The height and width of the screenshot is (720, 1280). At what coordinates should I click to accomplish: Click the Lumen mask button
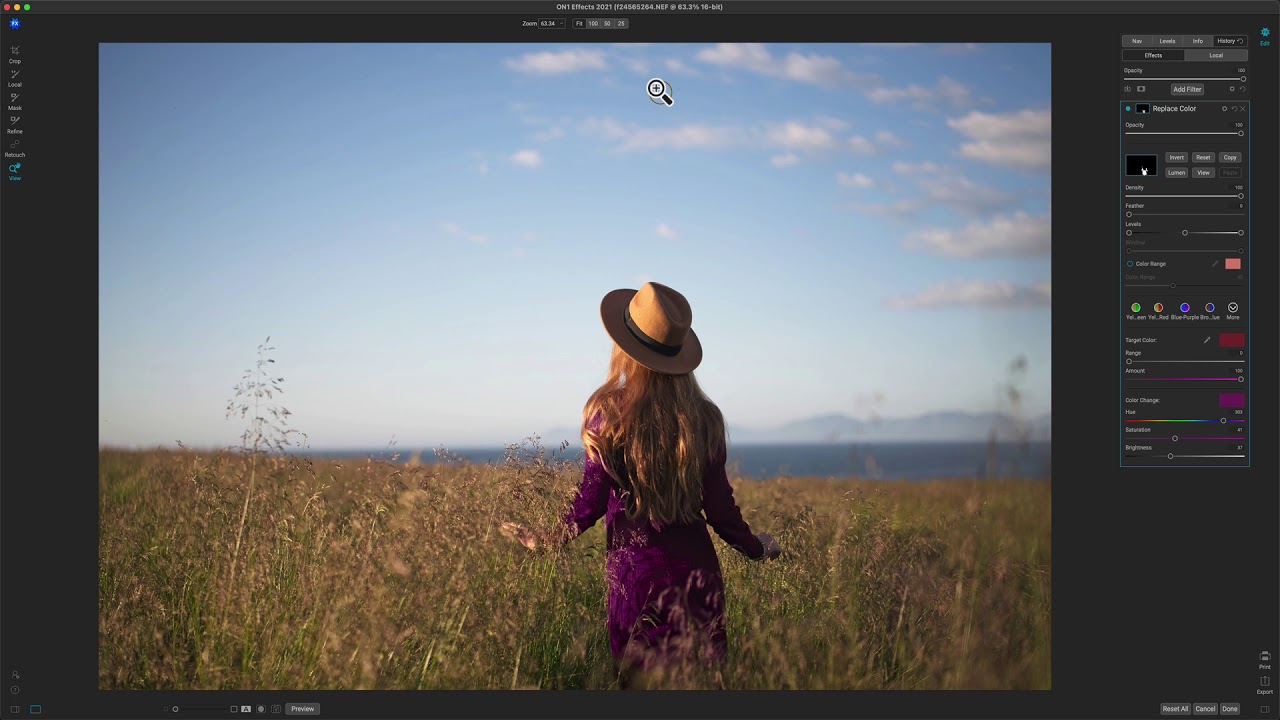point(1176,173)
